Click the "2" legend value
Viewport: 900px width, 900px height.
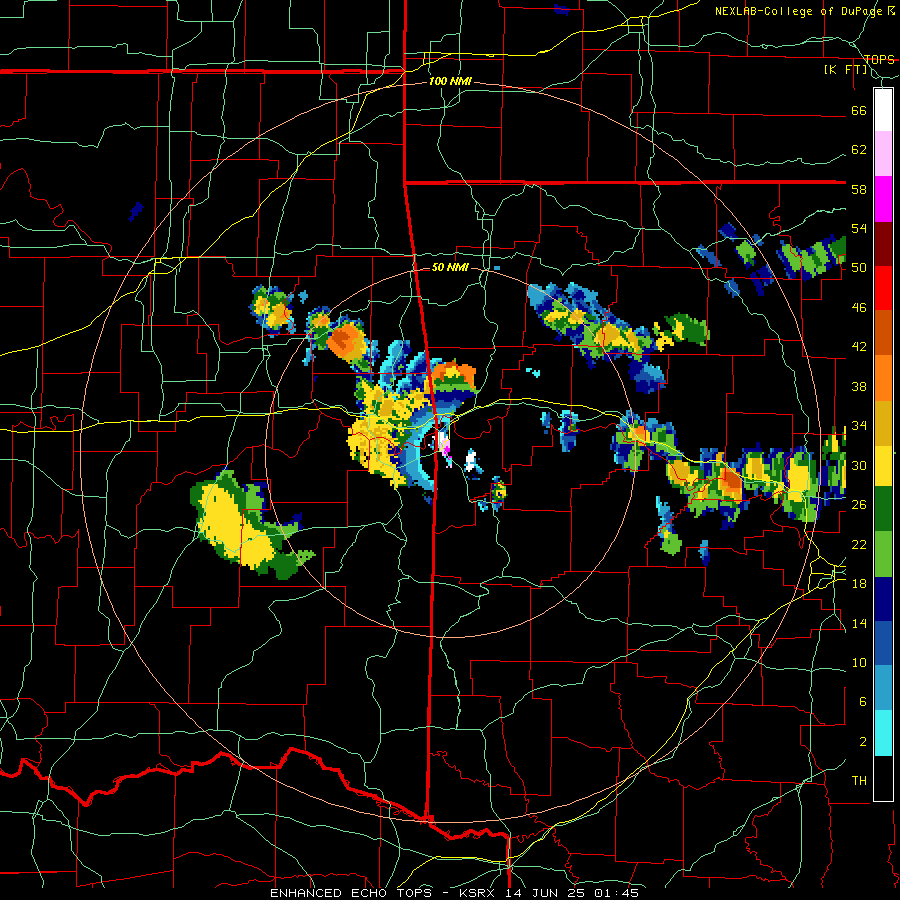pos(863,742)
